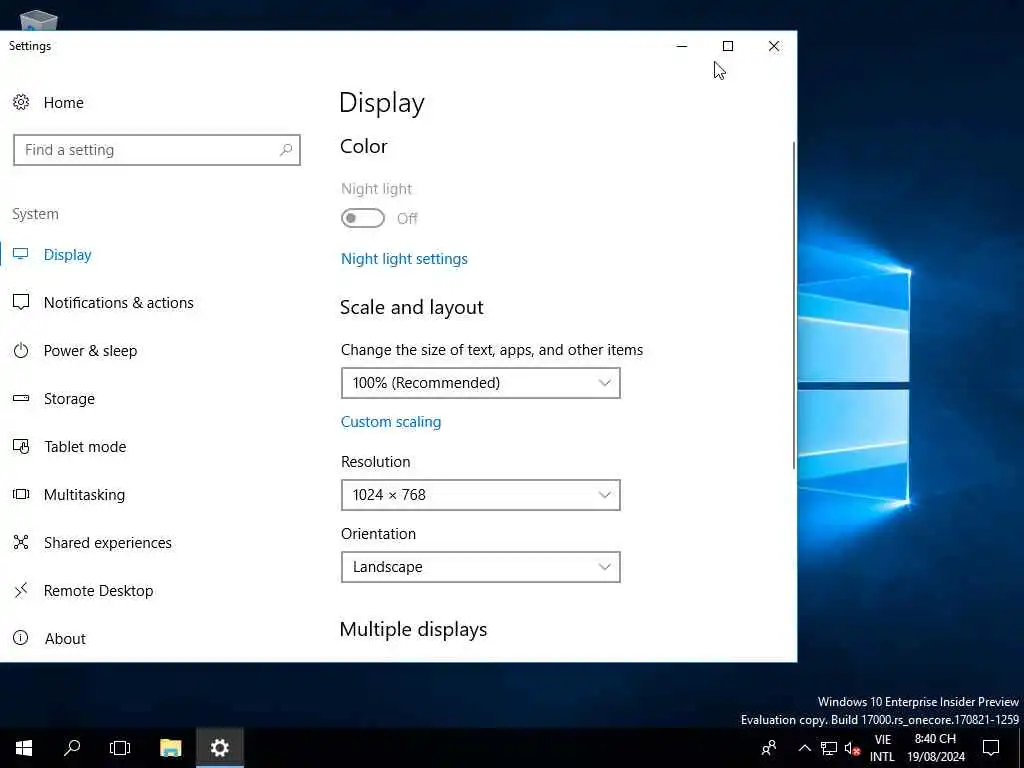The height and width of the screenshot is (768, 1024).
Task: Click the network icon in system tray
Action: [x=829, y=748]
